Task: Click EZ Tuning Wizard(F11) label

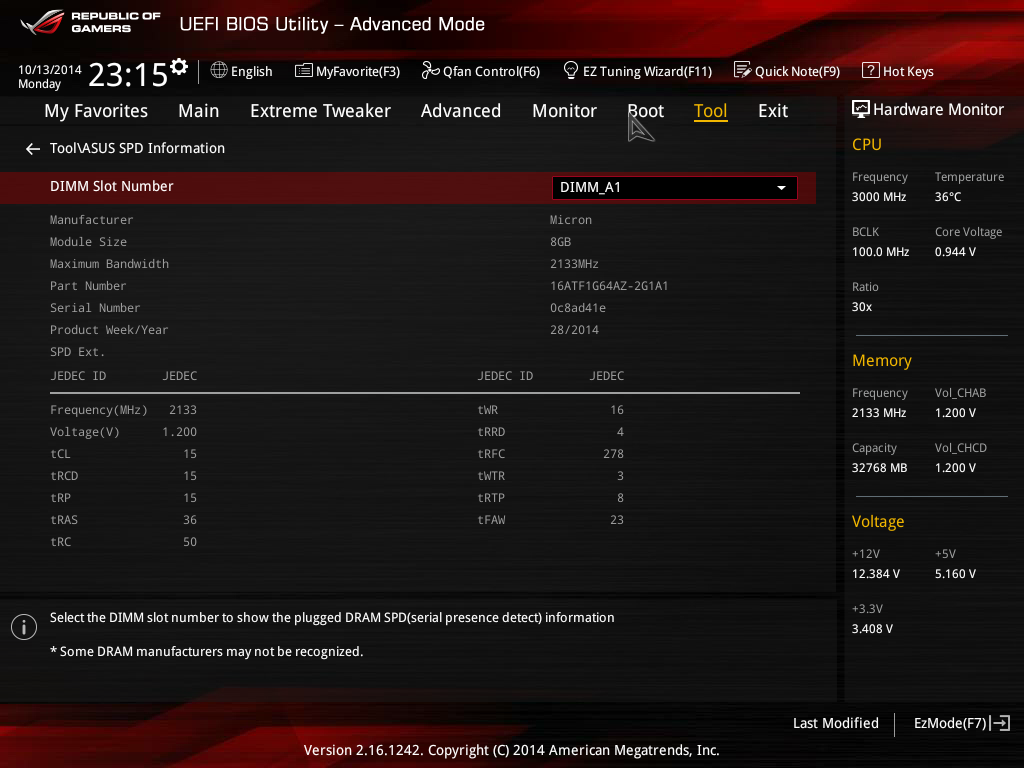Action: pos(647,71)
